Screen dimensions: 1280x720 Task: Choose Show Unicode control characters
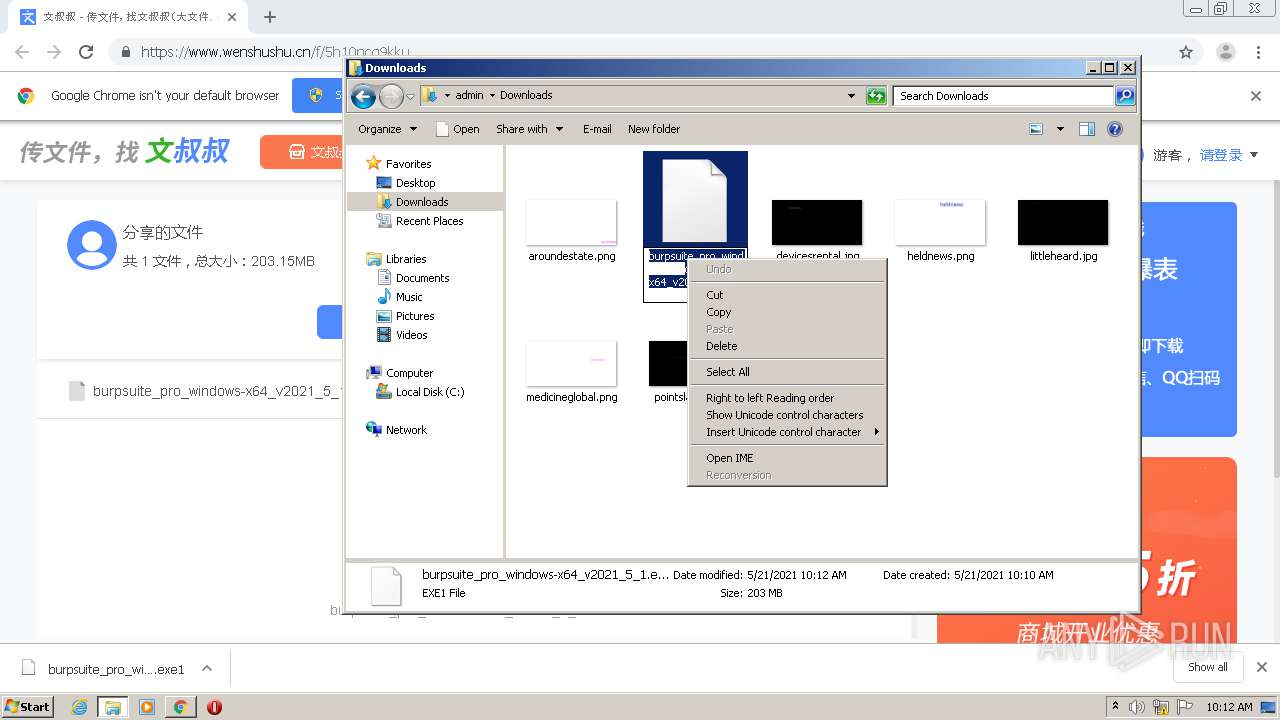click(x=787, y=415)
